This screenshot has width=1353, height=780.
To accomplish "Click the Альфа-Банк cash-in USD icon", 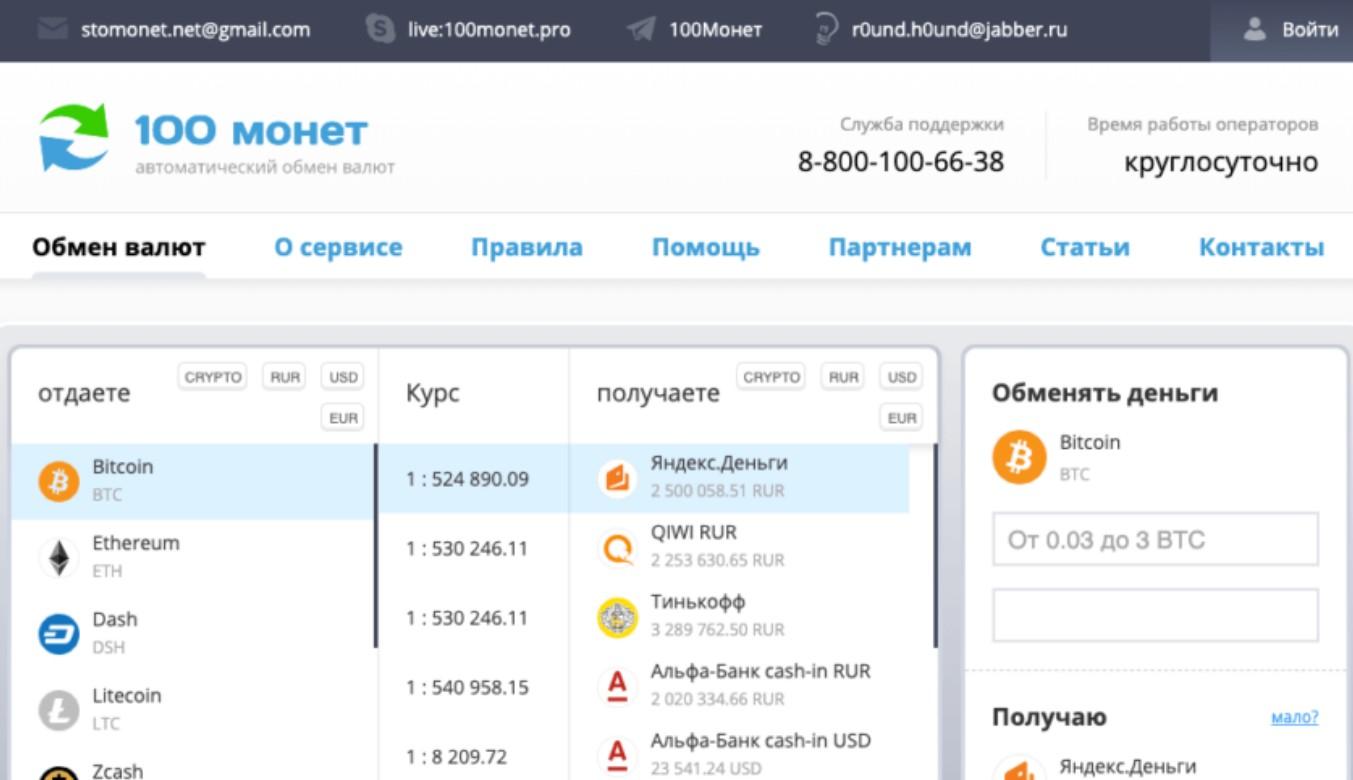I will 617,756.
